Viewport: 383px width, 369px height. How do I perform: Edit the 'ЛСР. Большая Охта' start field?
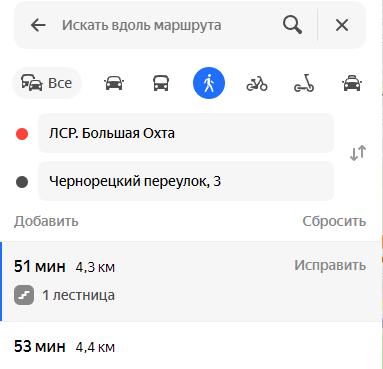tap(186, 133)
